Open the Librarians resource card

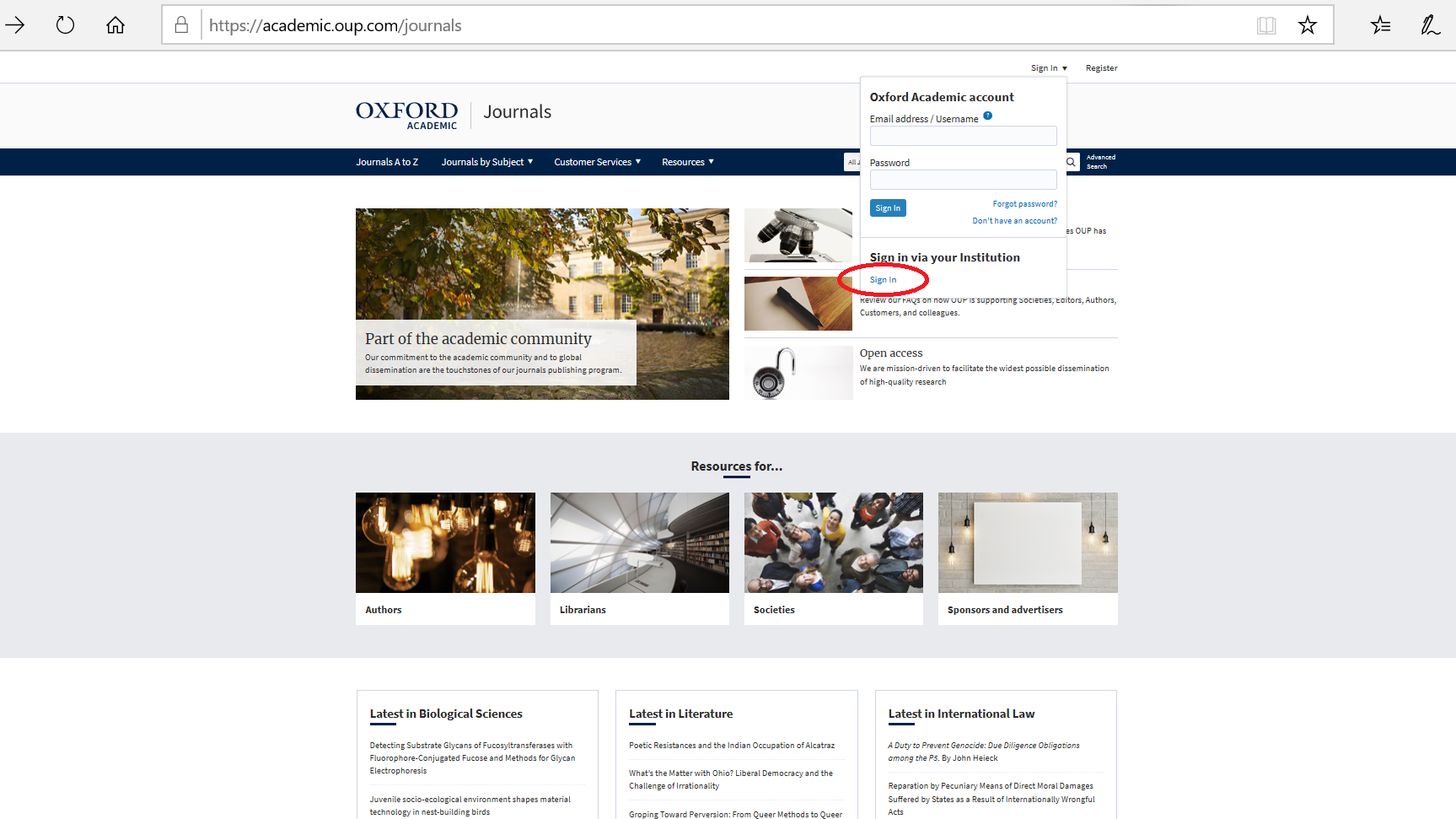(640, 558)
